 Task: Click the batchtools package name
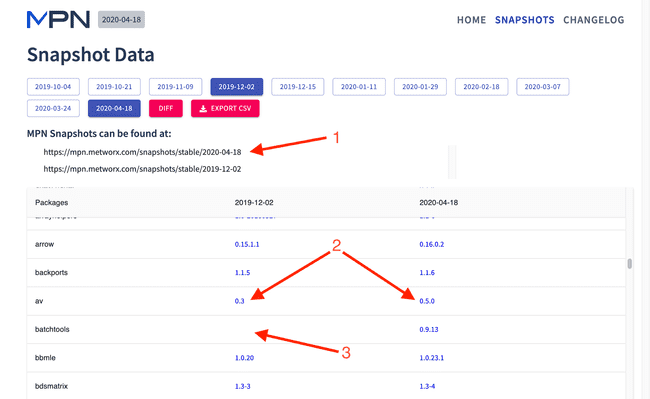coord(52,329)
